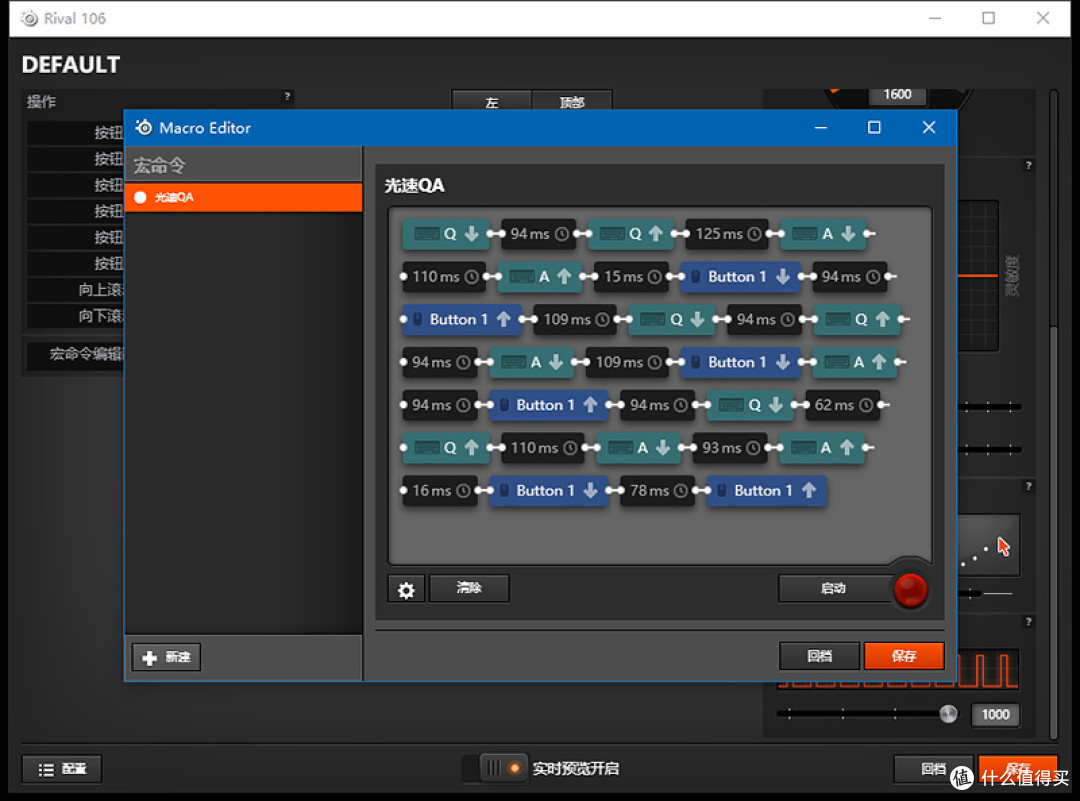The height and width of the screenshot is (801, 1080).
Task: Close the Macro Editor window
Action: [928, 127]
